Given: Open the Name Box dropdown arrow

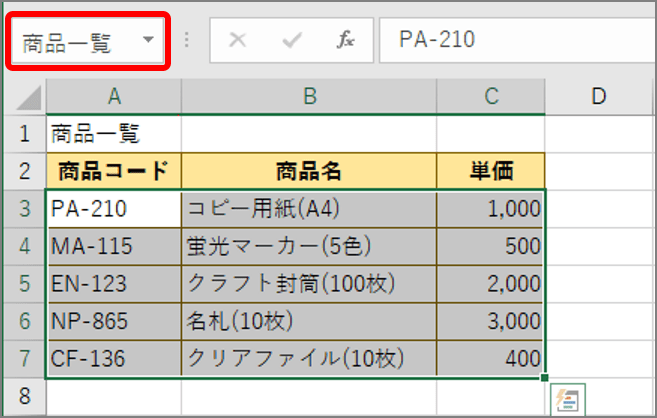Looking at the screenshot, I should [x=148, y=40].
